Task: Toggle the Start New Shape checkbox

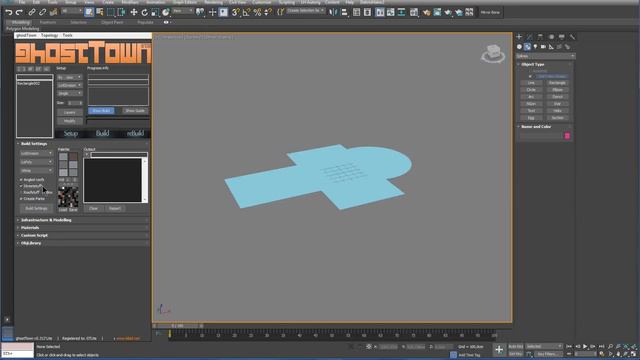Action: pyautogui.click(x=530, y=76)
